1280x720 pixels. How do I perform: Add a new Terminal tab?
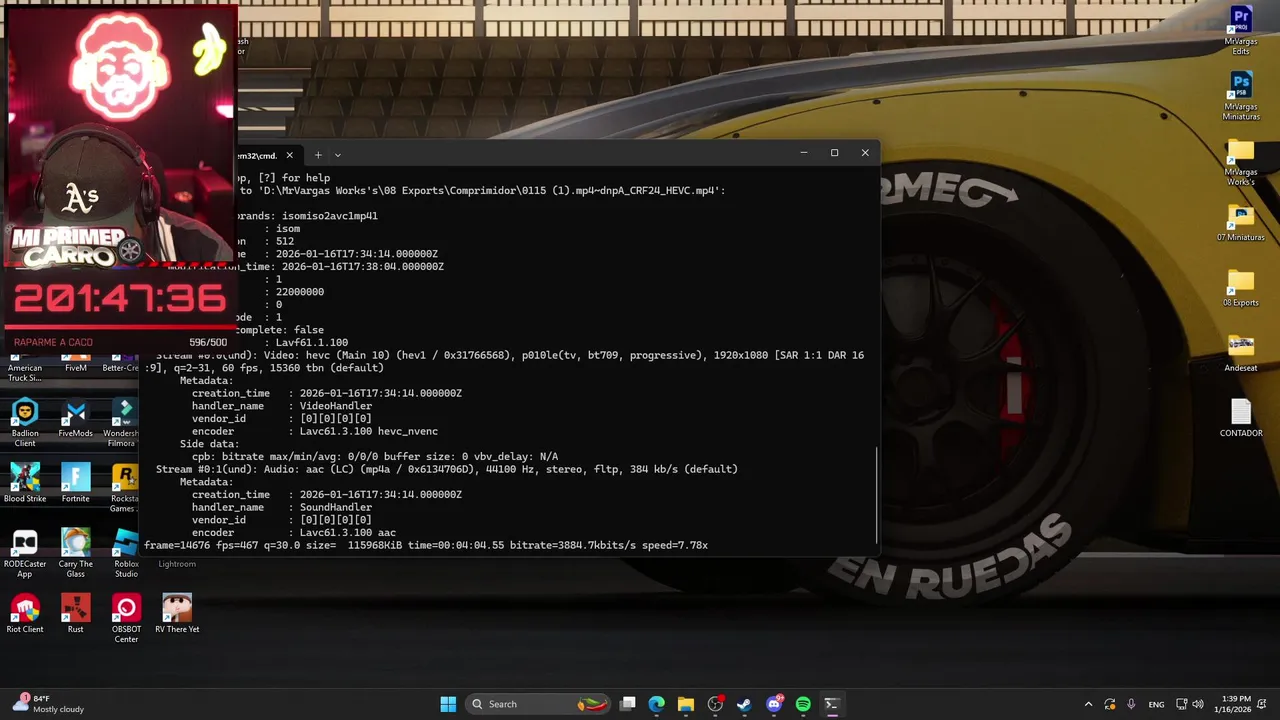coord(318,155)
